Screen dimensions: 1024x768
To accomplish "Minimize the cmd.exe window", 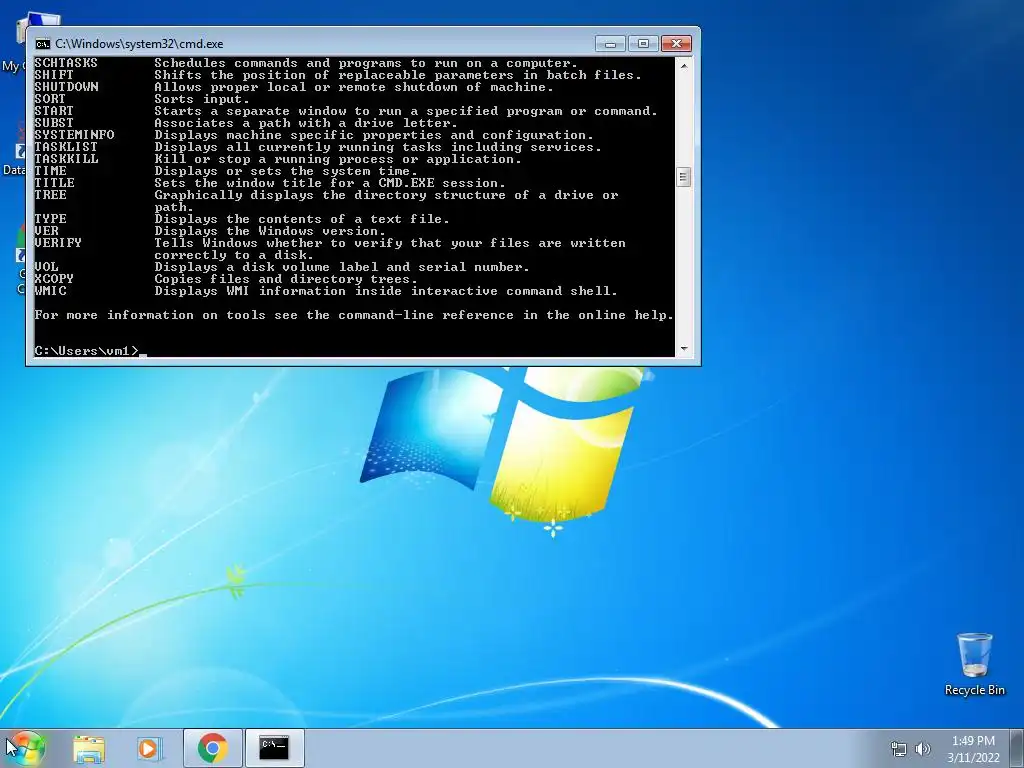I will [611, 44].
